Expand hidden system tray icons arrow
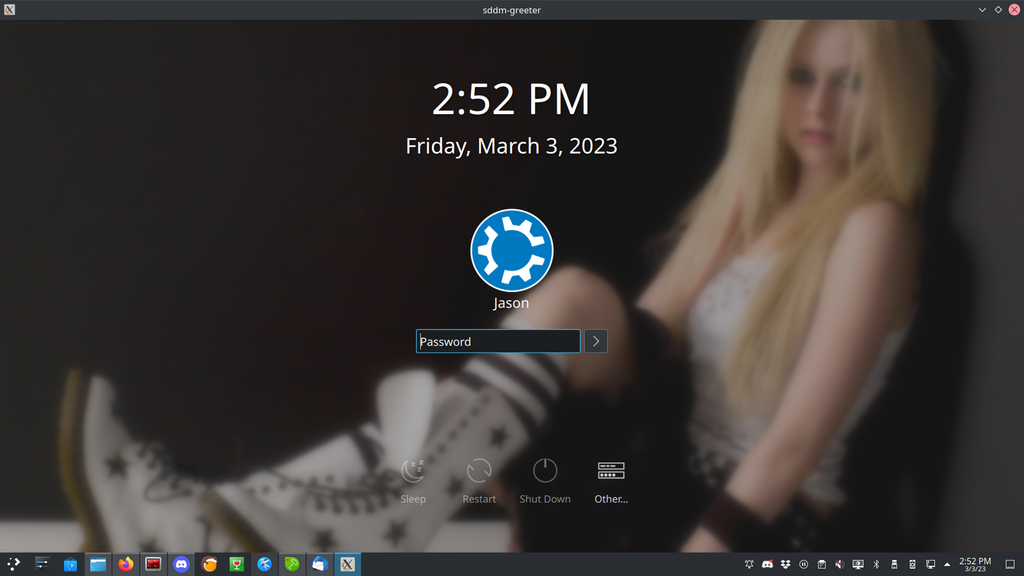 (x=947, y=565)
